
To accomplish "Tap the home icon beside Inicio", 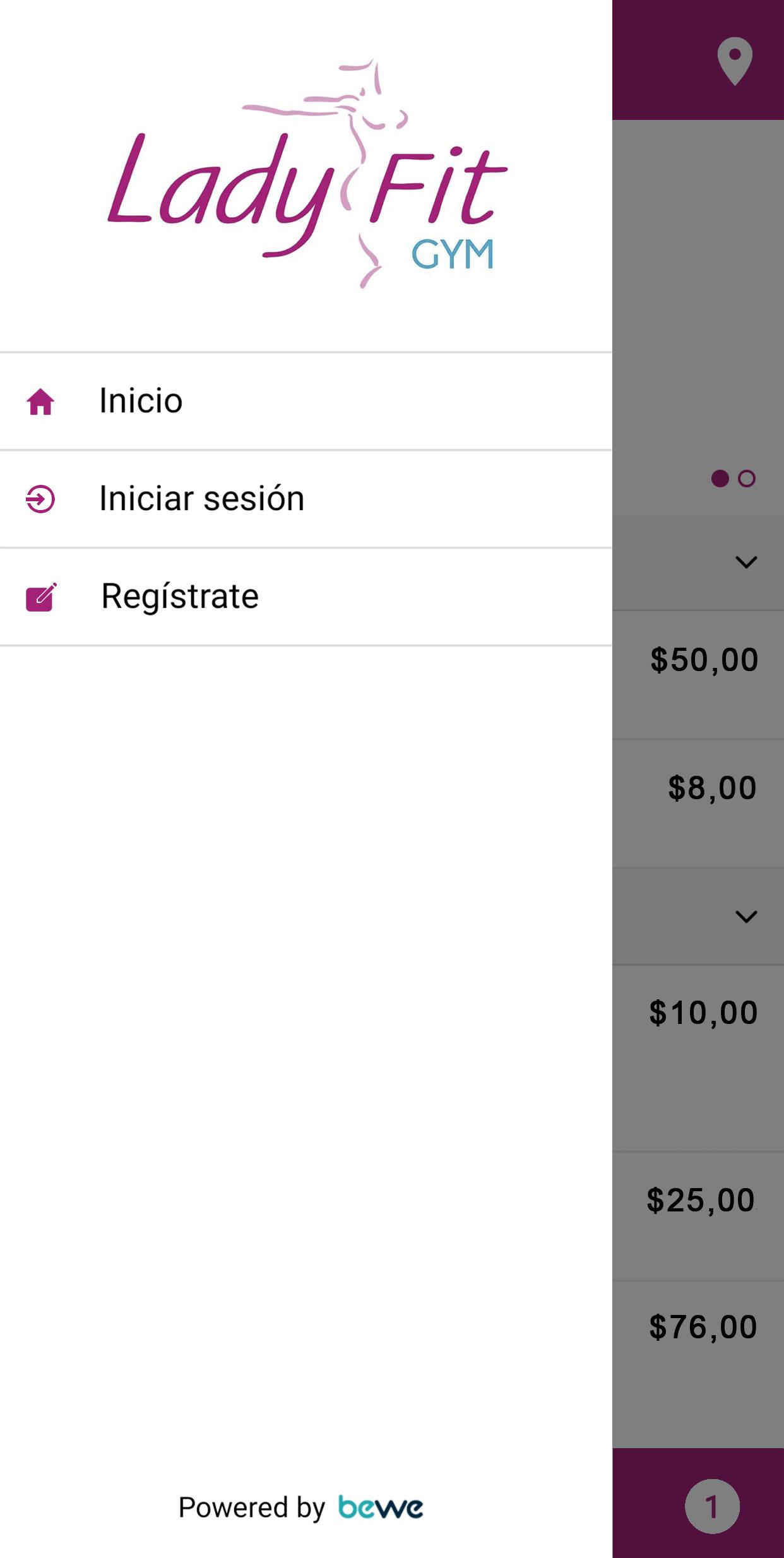I will [40, 401].
